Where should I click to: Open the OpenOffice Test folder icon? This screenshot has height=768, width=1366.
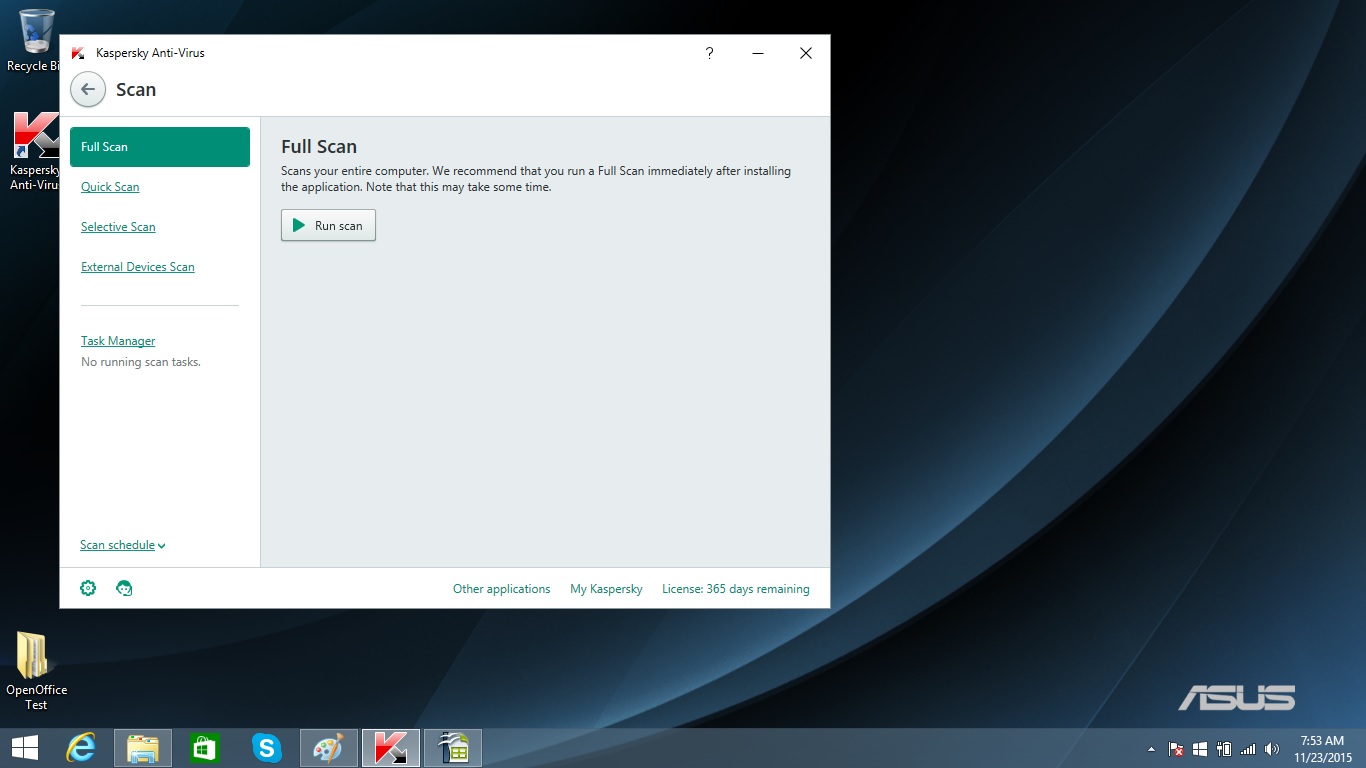point(36,671)
